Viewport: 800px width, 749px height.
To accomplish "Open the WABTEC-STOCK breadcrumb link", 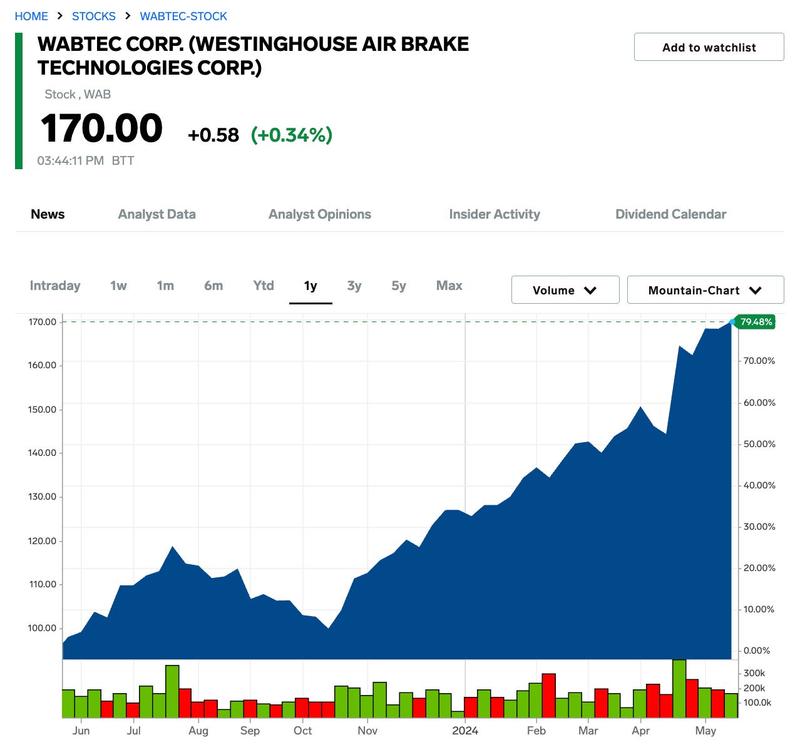I will (184, 16).
